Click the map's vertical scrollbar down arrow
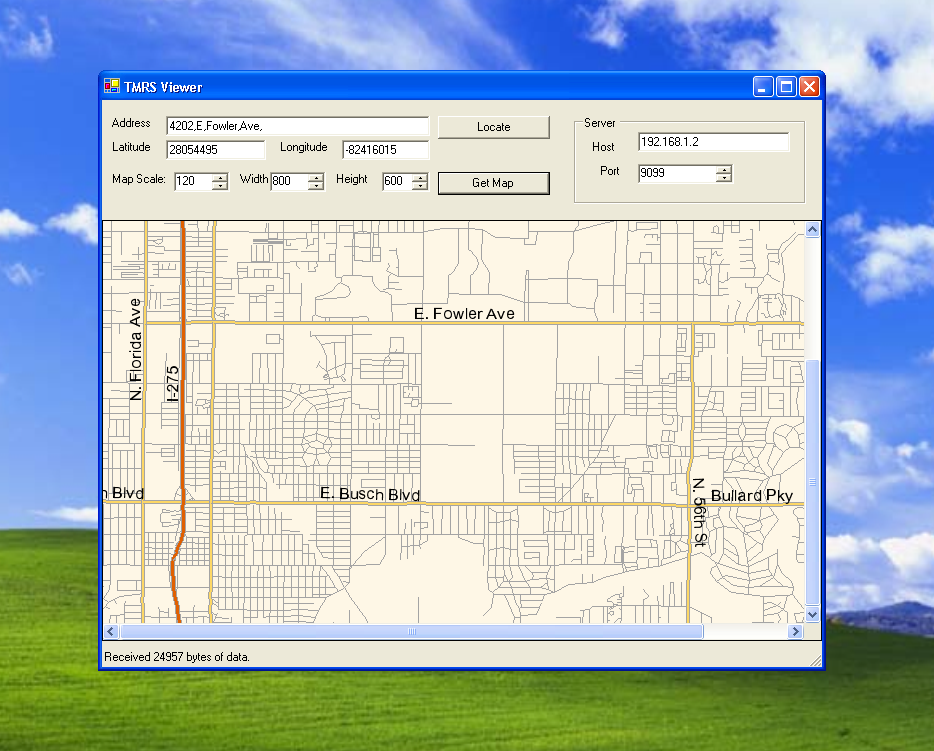The width and height of the screenshot is (934, 751). (x=812, y=614)
